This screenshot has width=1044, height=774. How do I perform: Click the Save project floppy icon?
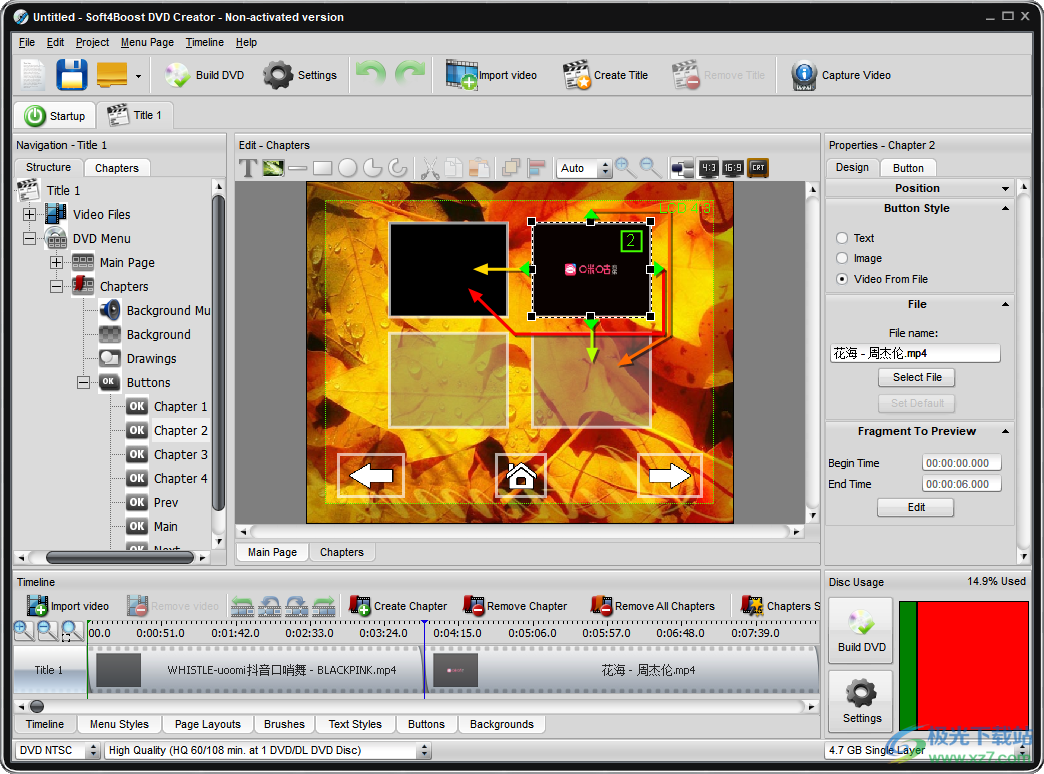72,75
